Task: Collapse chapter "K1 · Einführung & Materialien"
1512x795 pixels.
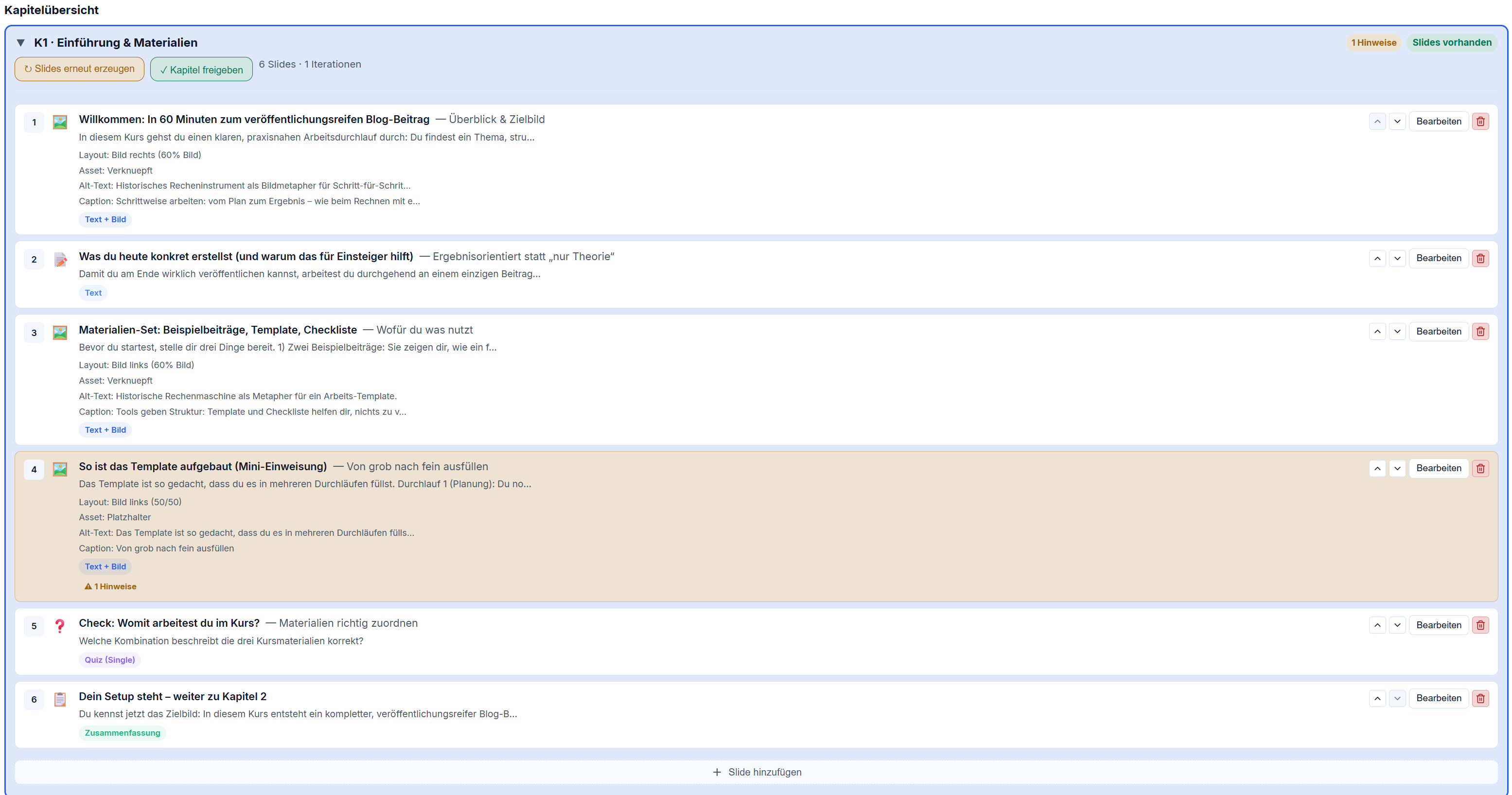Action: click(20, 42)
